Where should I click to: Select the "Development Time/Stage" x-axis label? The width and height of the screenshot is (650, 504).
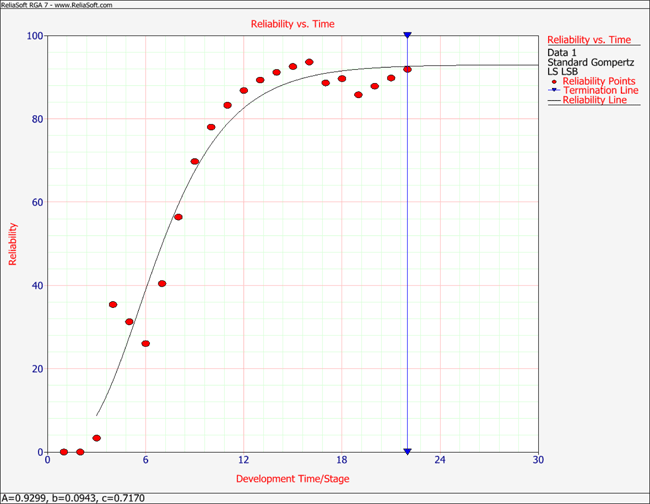coord(290,478)
